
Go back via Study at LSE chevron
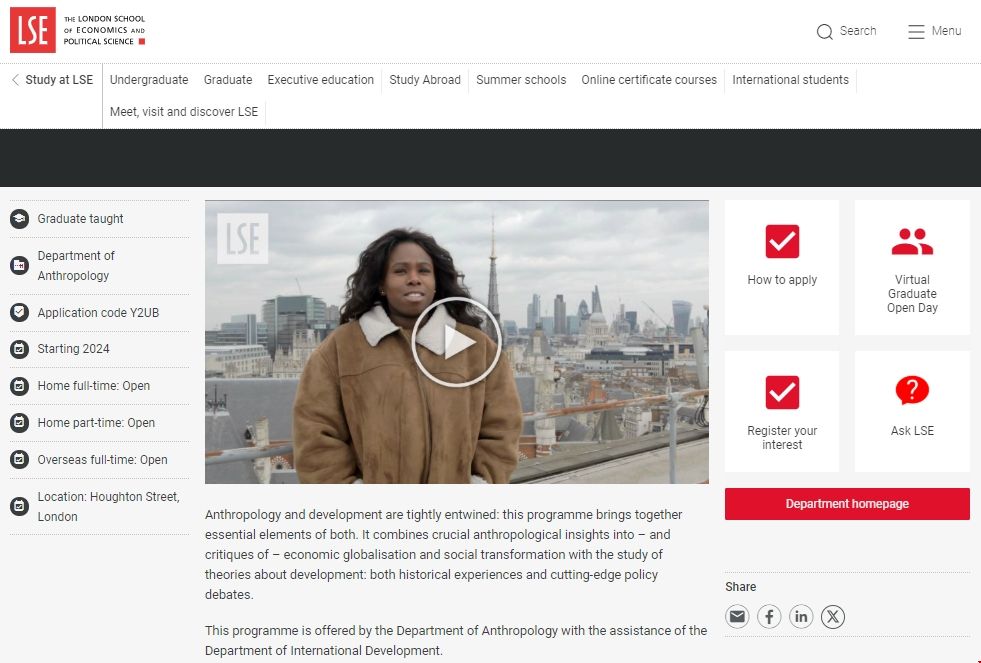point(16,79)
